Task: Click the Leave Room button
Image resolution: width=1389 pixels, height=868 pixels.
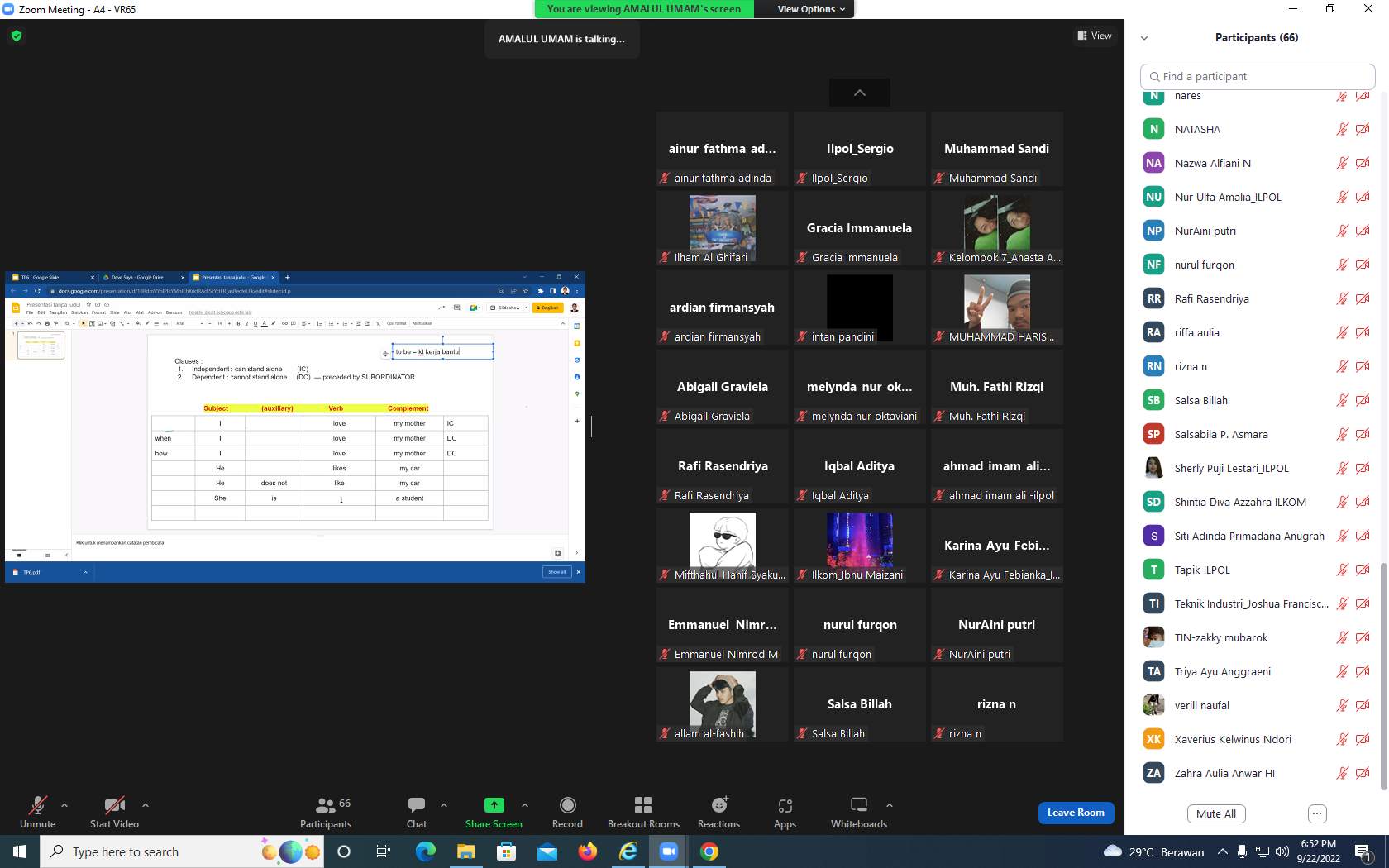Action: coord(1076,813)
